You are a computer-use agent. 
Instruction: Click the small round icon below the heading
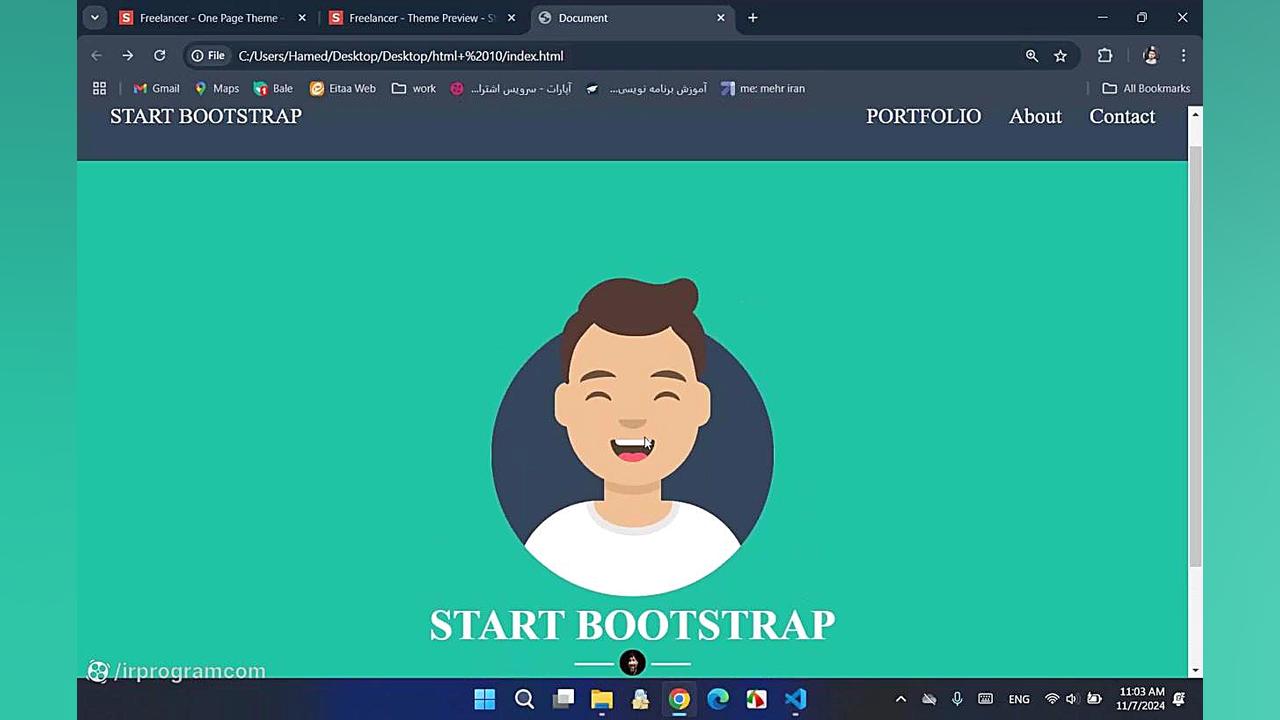632,663
